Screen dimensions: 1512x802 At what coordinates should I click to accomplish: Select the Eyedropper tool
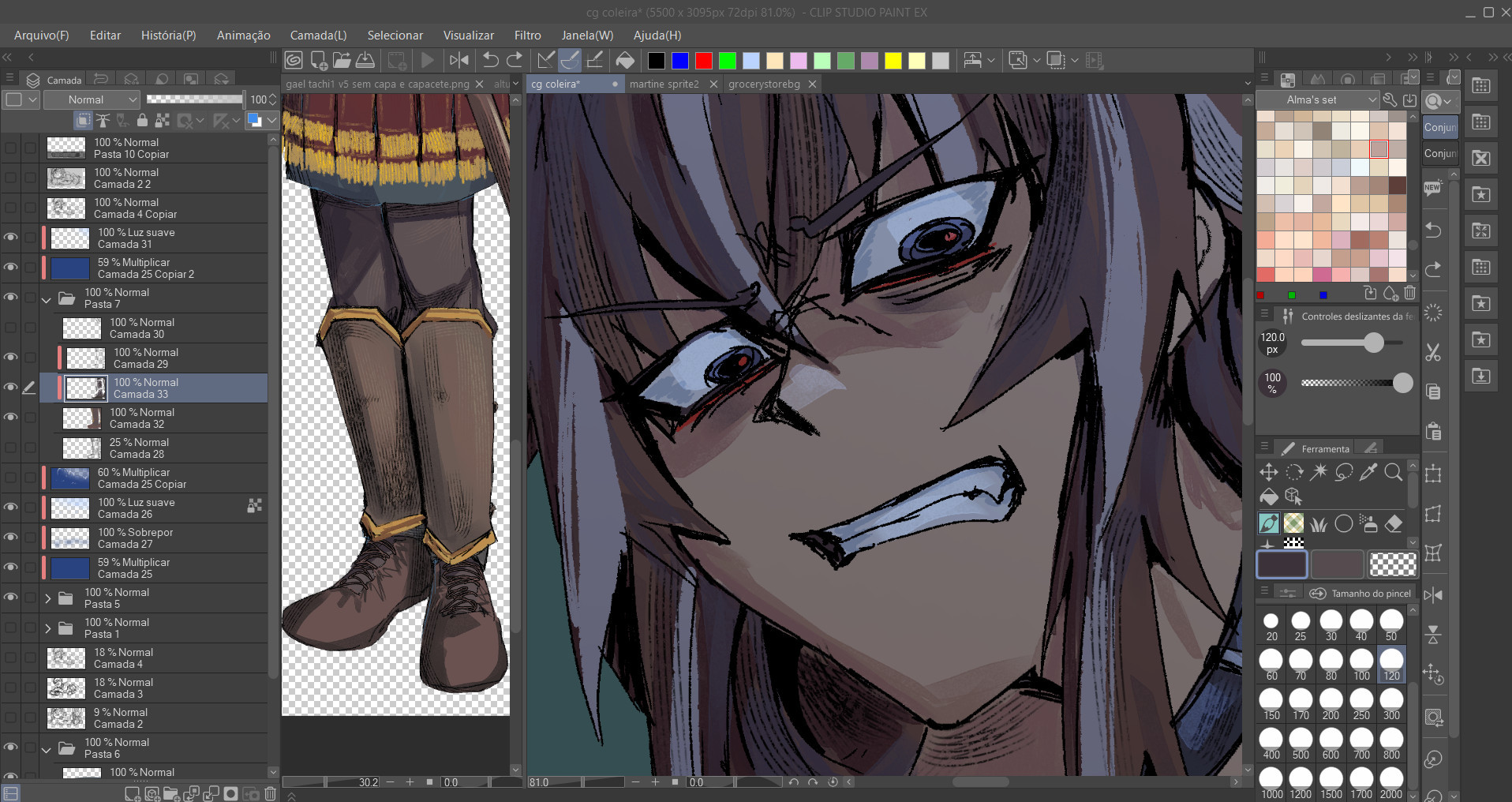pyautogui.click(x=1369, y=472)
